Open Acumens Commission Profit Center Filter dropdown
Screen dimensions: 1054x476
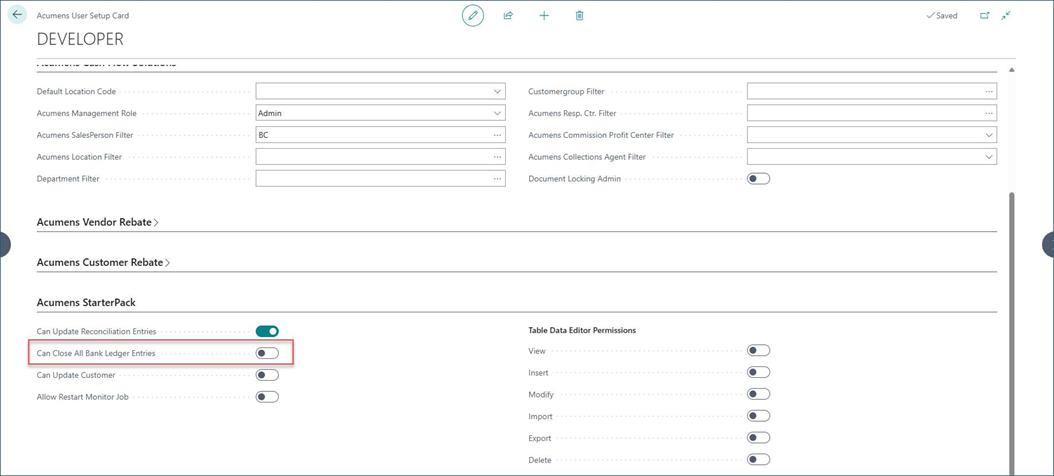(x=989, y=135)
